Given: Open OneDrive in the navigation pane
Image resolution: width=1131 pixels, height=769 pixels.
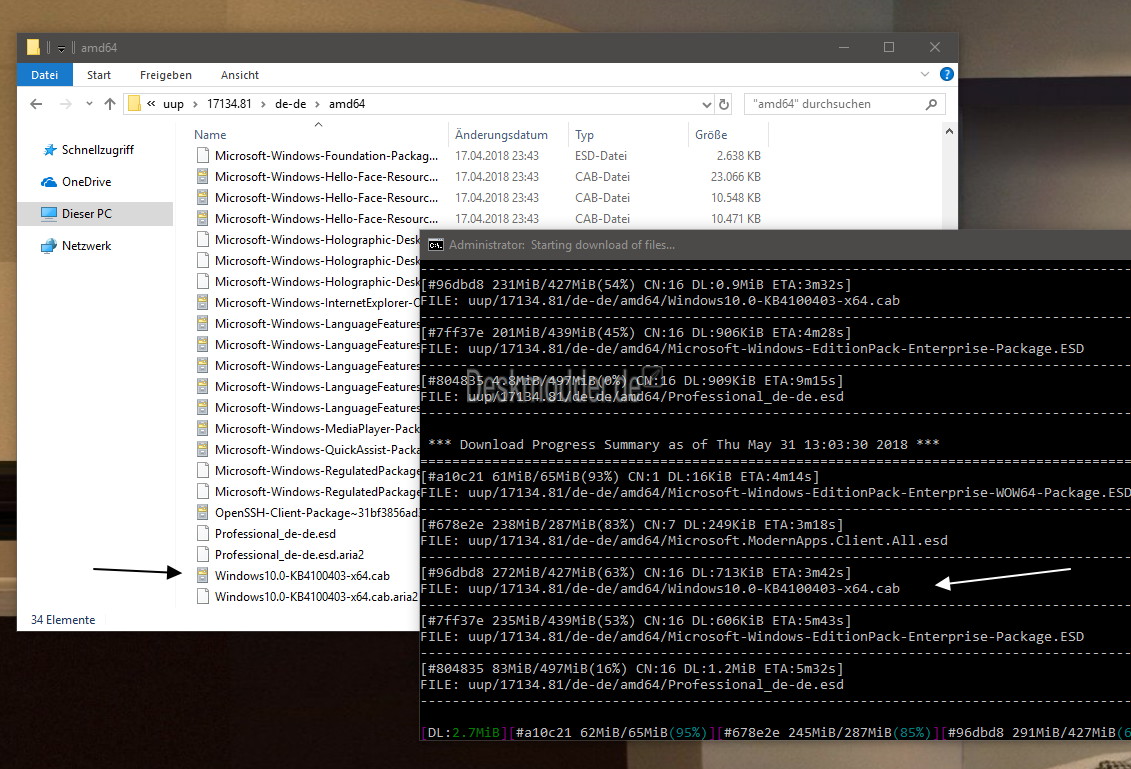Looking at the screenshot, I should click(87, 182).
